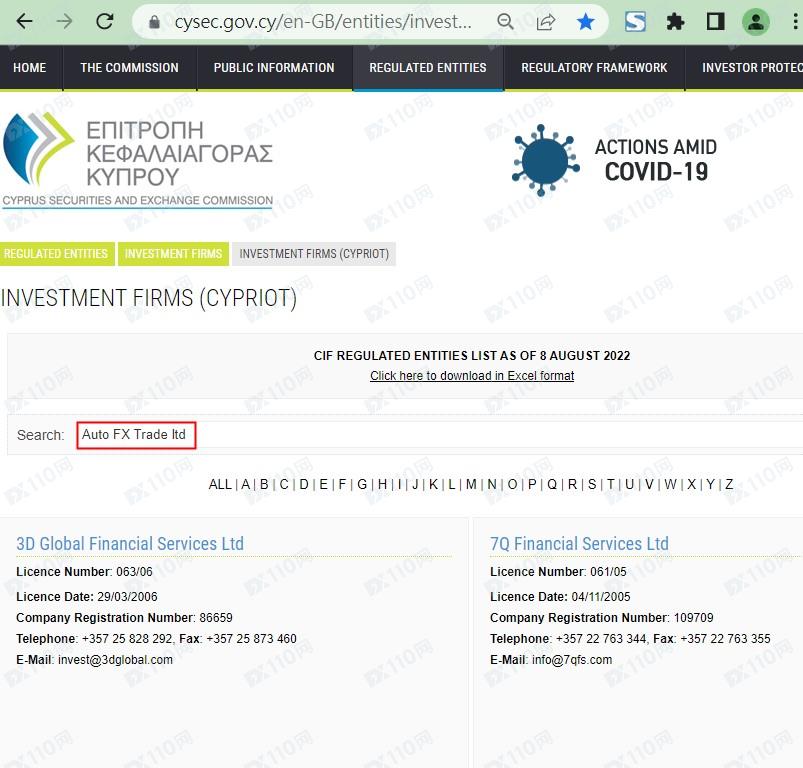Open 7Q Financial Services Ltd

click(579, 544)
